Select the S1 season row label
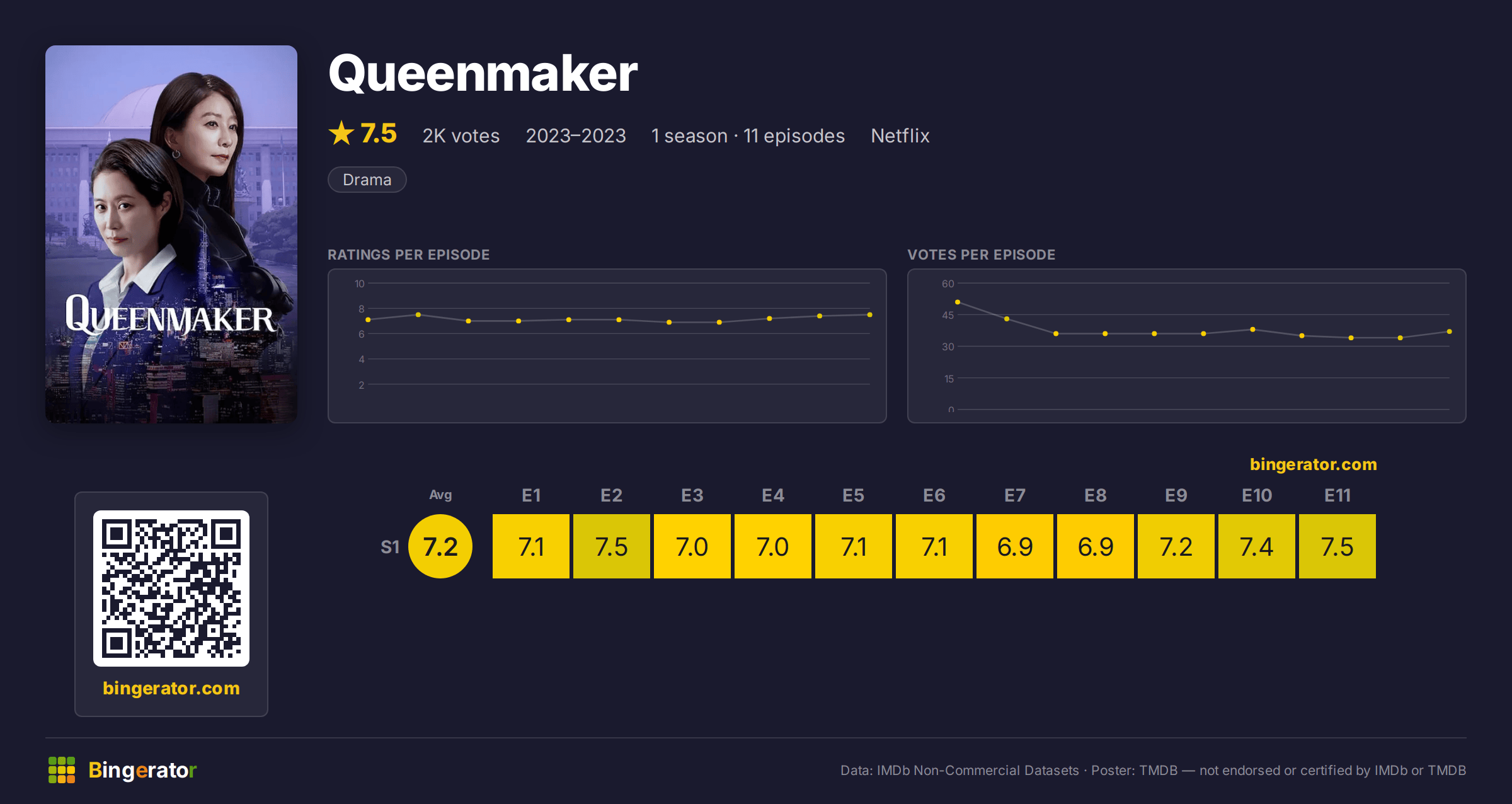 coord(390,547)
